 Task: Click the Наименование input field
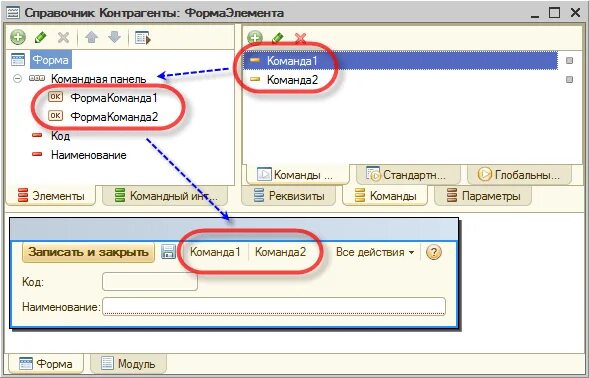point(274,306)
